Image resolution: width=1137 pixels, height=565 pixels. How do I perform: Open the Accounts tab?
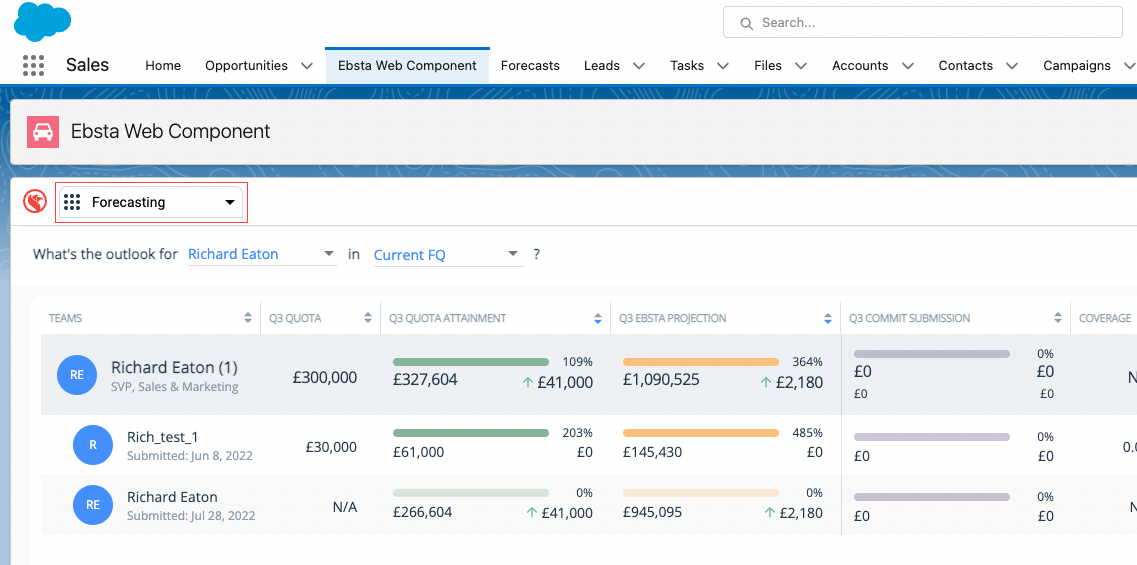859,66
